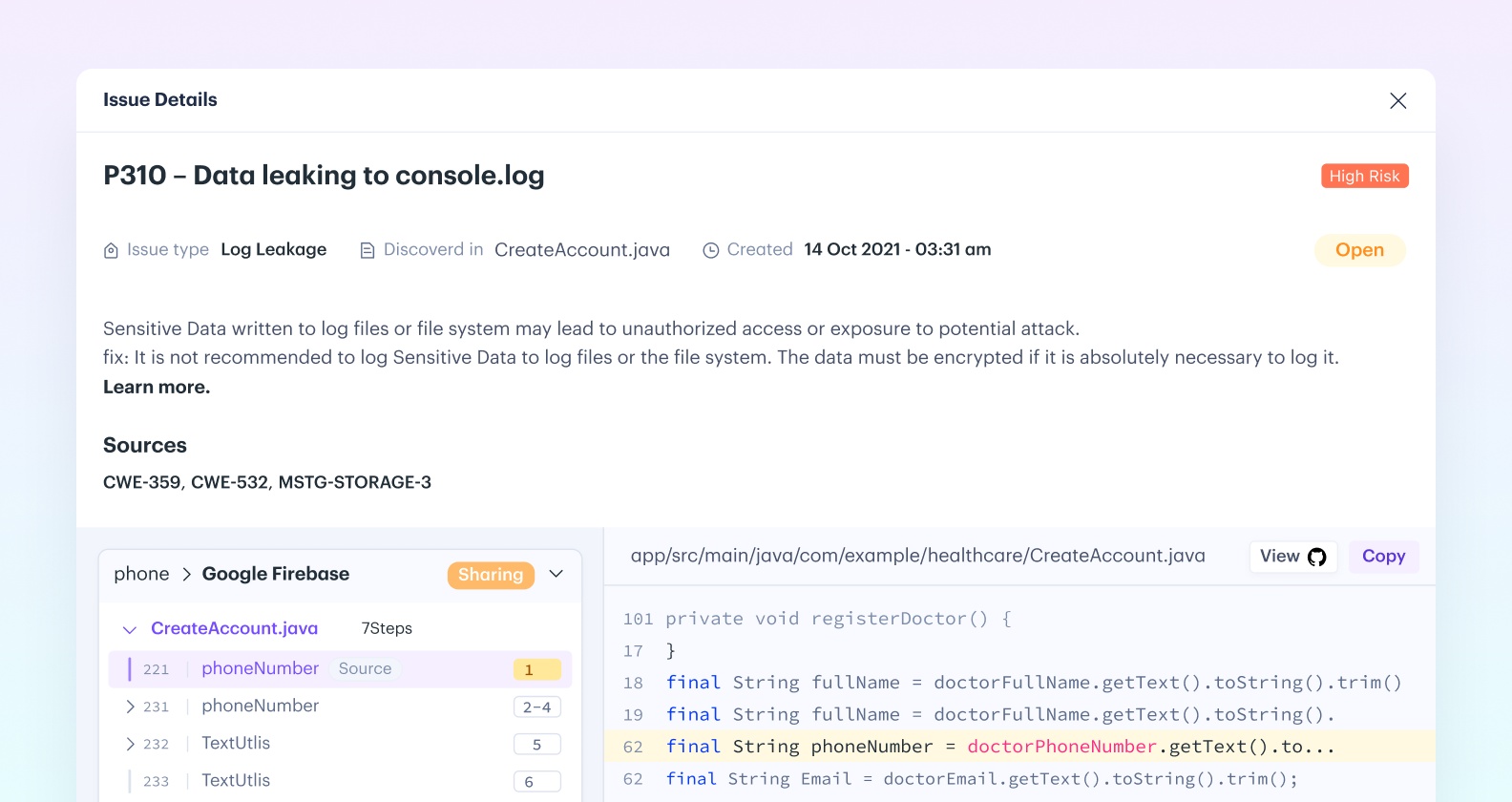Expand the Google Firebase panel chevron

[x=556, y=574]
